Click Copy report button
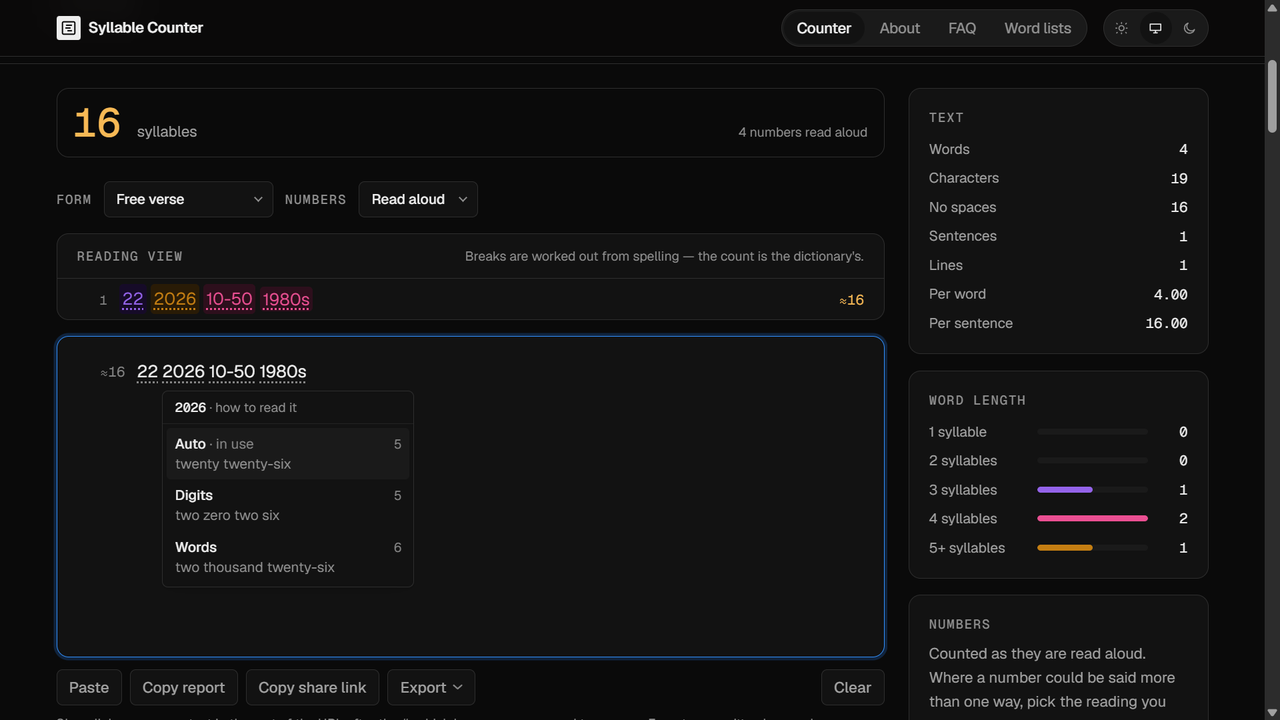Screen dimensions: 1280x720 pos(184,687)
